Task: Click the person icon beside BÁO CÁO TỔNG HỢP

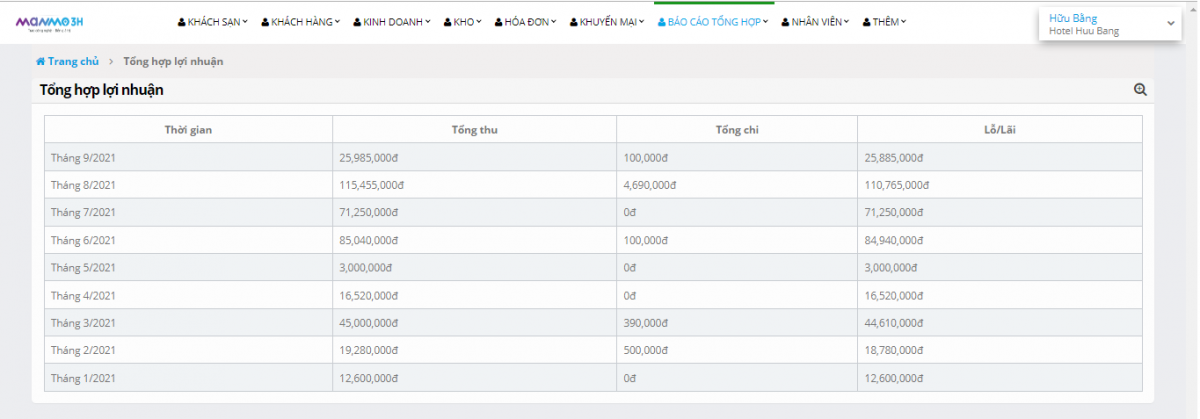Action: [661, 22]
